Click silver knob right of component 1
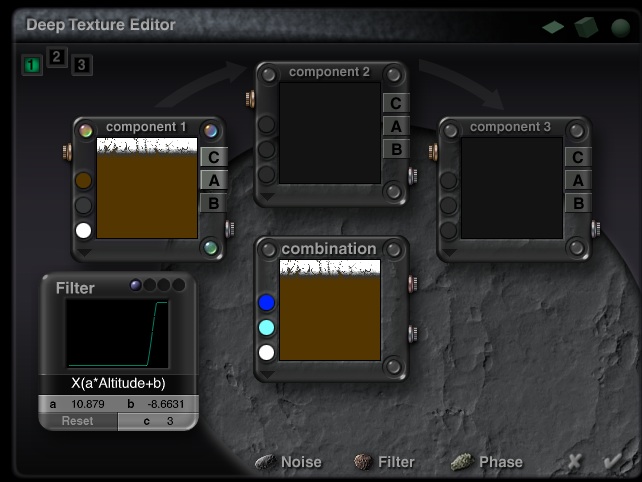 [x=230, y=229]
